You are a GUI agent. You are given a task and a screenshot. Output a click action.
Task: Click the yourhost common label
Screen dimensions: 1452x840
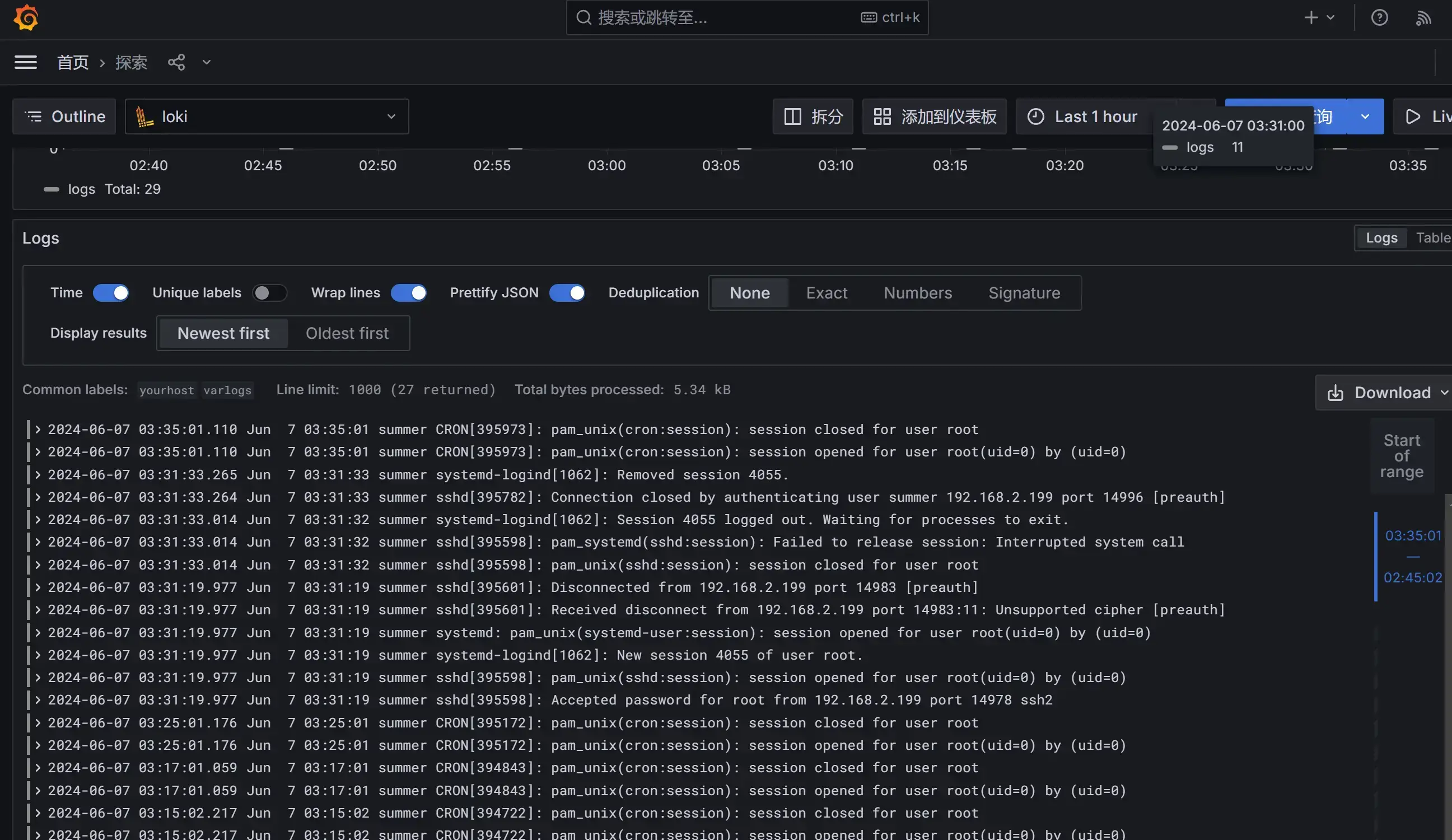[166, 390]
